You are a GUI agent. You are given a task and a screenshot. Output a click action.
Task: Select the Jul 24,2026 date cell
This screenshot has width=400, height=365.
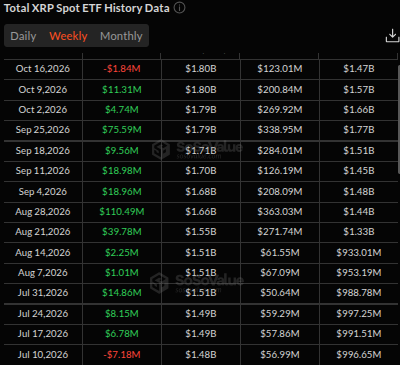[43, 314]
